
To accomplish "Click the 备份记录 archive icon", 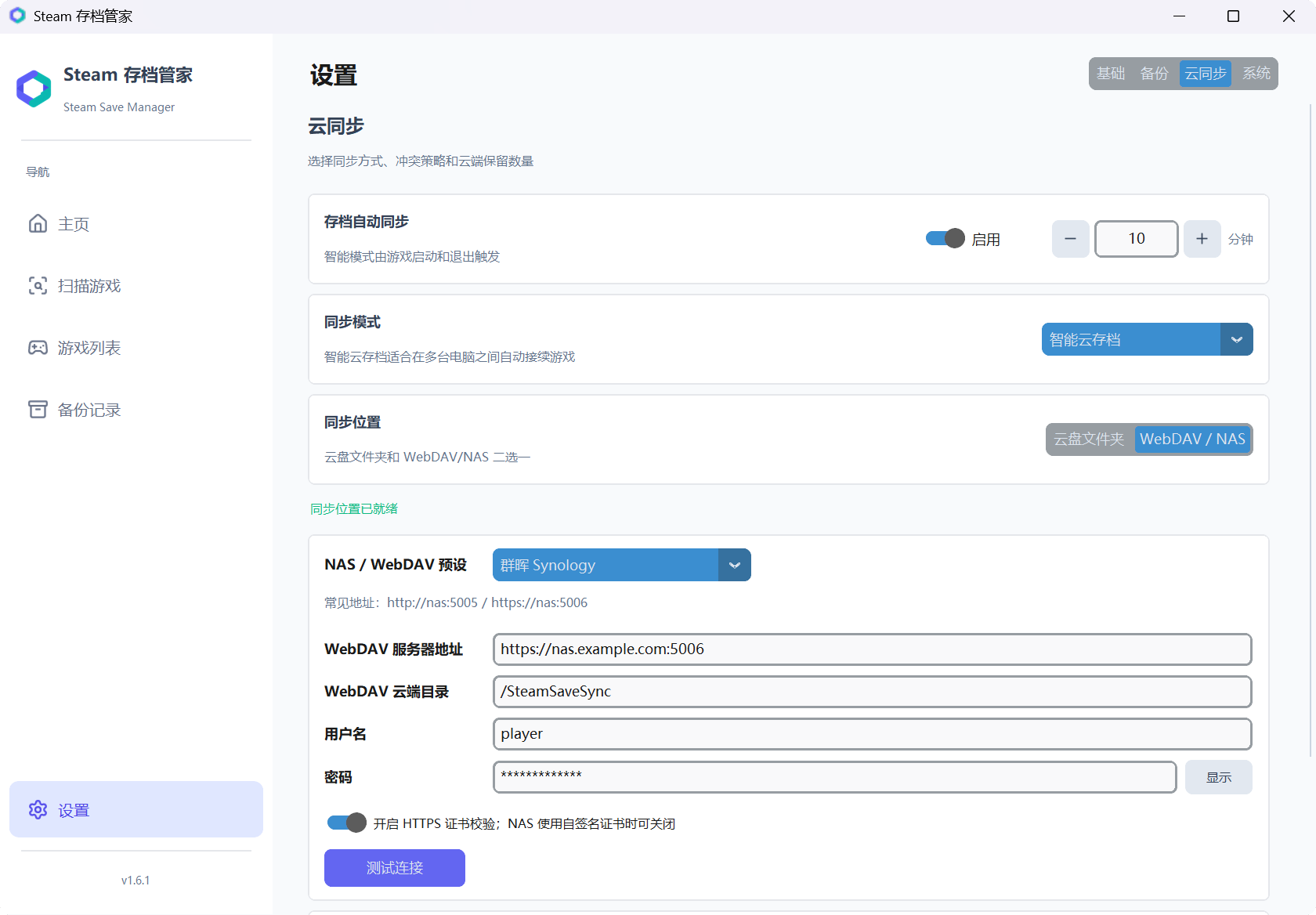I will (38, 409).
